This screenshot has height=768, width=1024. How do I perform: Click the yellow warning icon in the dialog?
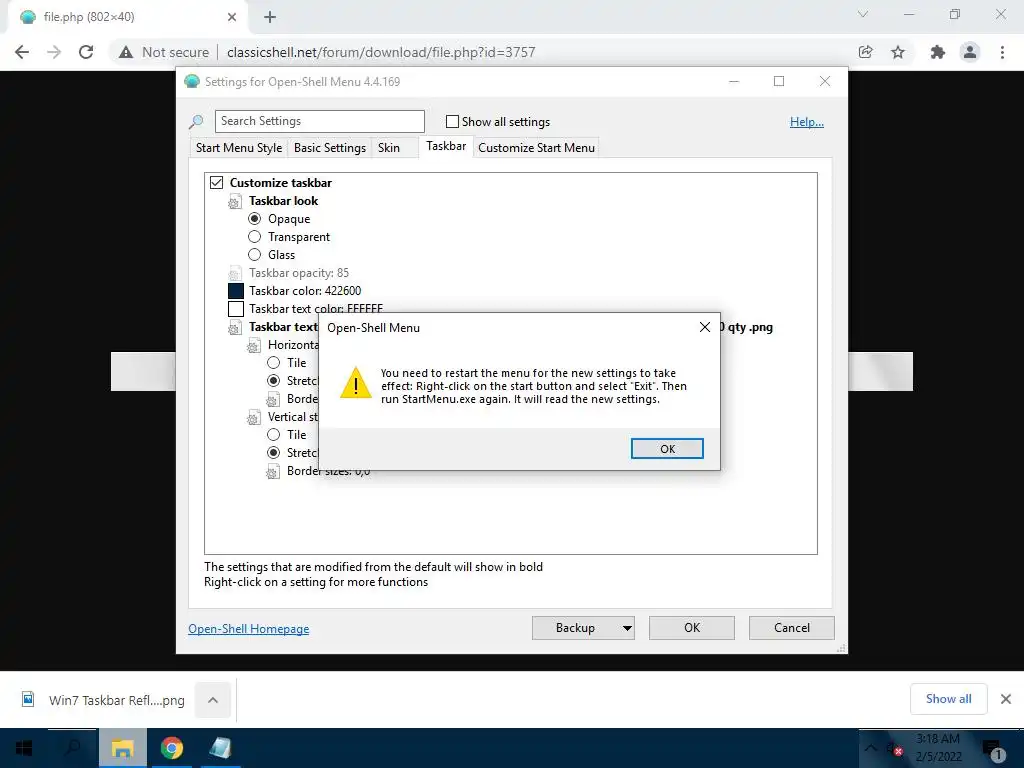point(356,383)
